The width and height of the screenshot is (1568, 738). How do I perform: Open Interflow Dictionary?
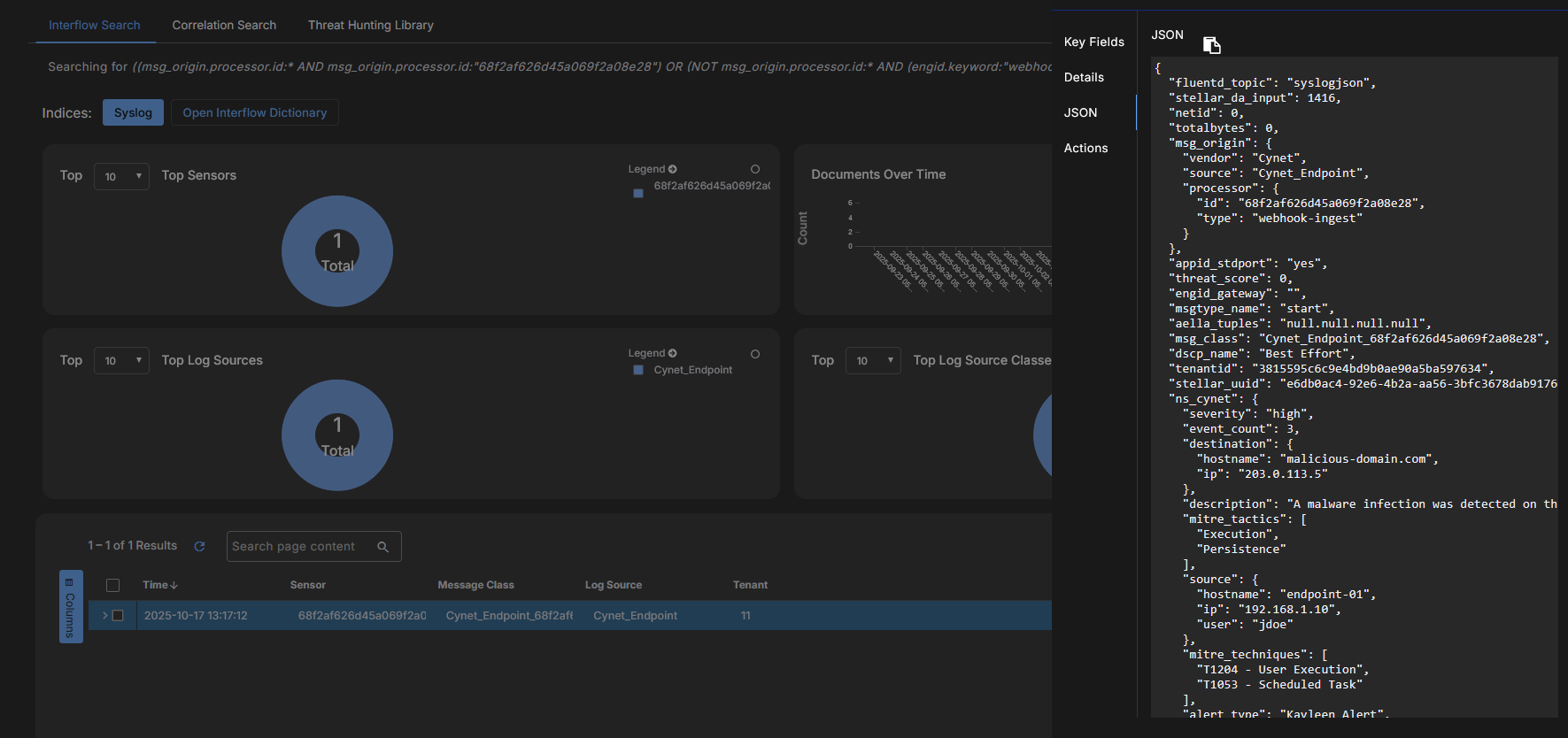click(254, 112)
